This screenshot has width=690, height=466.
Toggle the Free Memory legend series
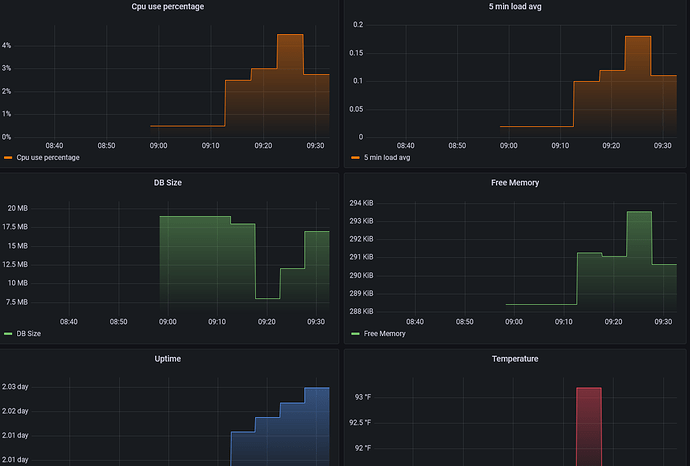coord(385,334)
